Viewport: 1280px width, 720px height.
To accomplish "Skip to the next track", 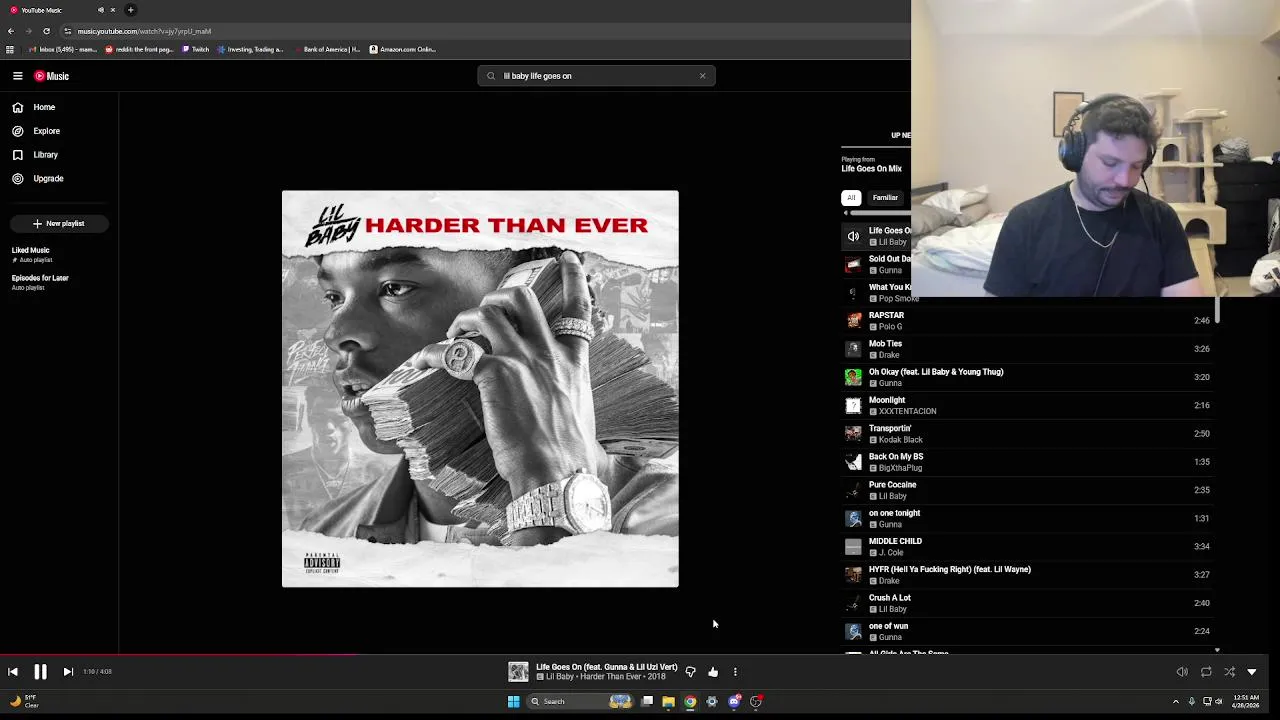I will pyautogui.click(x=68, y=672).
